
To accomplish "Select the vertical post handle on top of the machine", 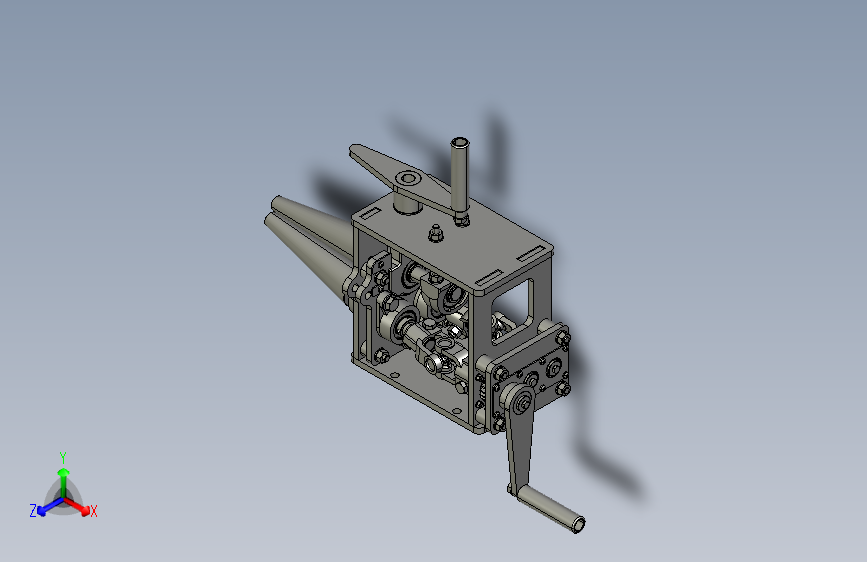I will [x=459, y=178].
